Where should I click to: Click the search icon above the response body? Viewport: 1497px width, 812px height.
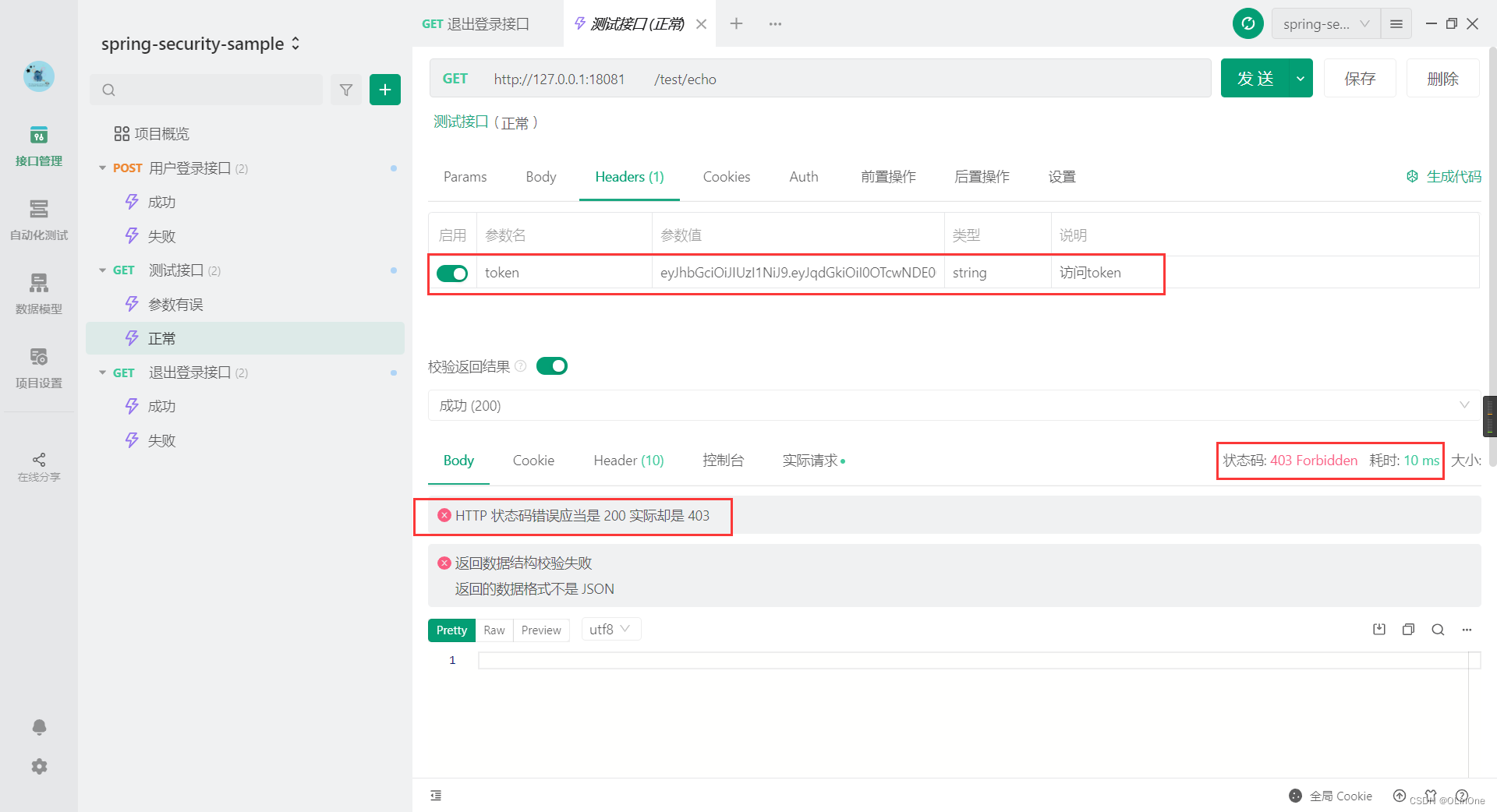(1438, 629)
